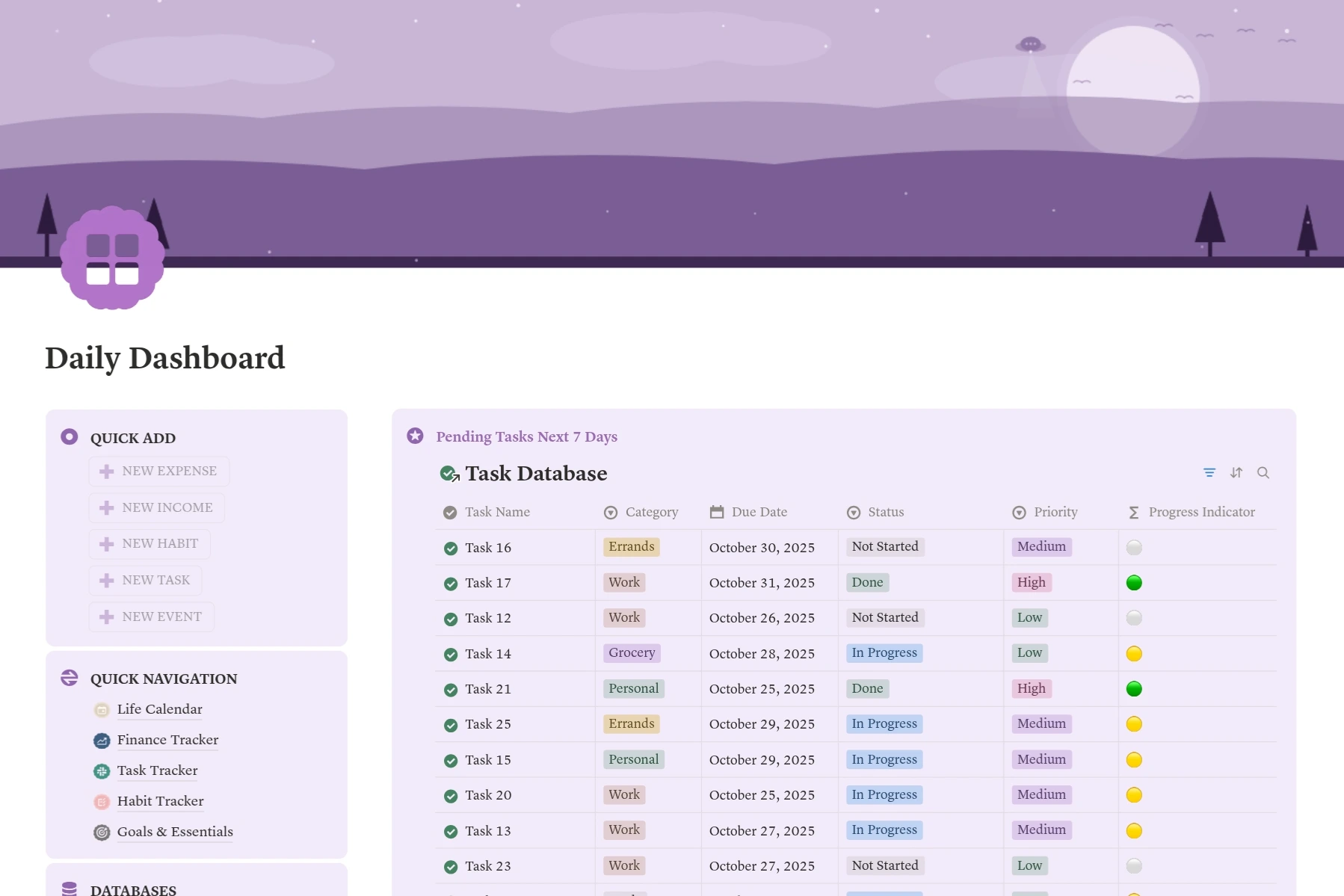
Task: Open the Task Tracker link
Action: tap(157, 770)
